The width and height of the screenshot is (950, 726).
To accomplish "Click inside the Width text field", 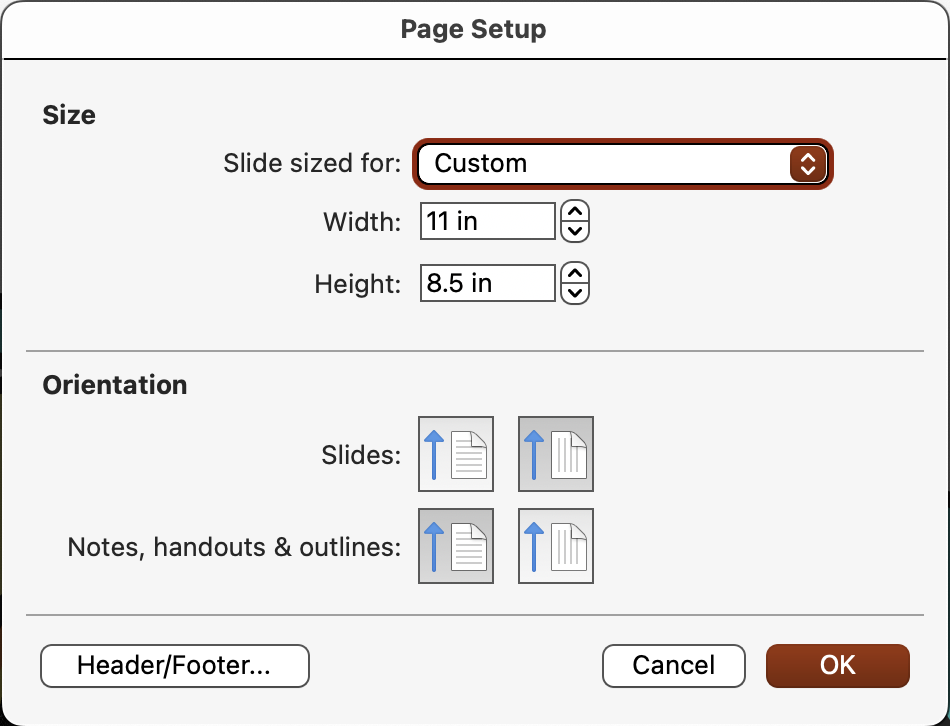I will [x=487, y=221].
